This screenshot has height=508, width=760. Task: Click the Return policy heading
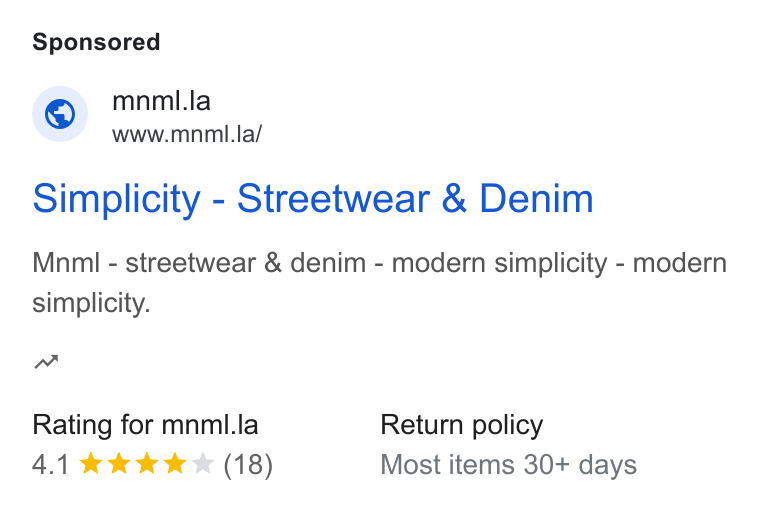461,425
